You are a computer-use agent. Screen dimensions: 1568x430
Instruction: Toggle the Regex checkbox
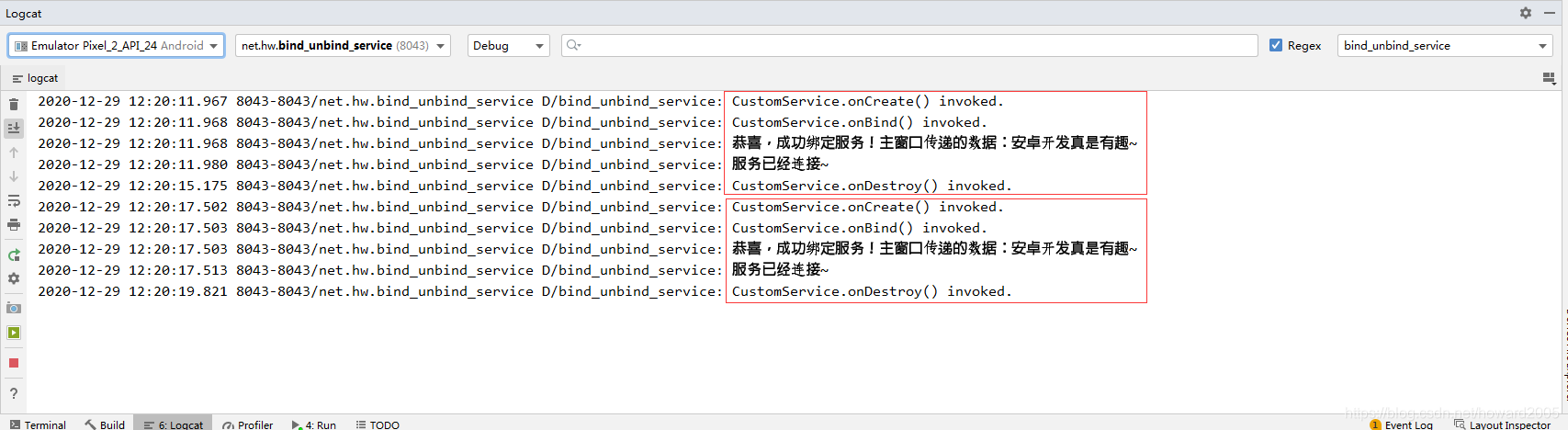1276,45
